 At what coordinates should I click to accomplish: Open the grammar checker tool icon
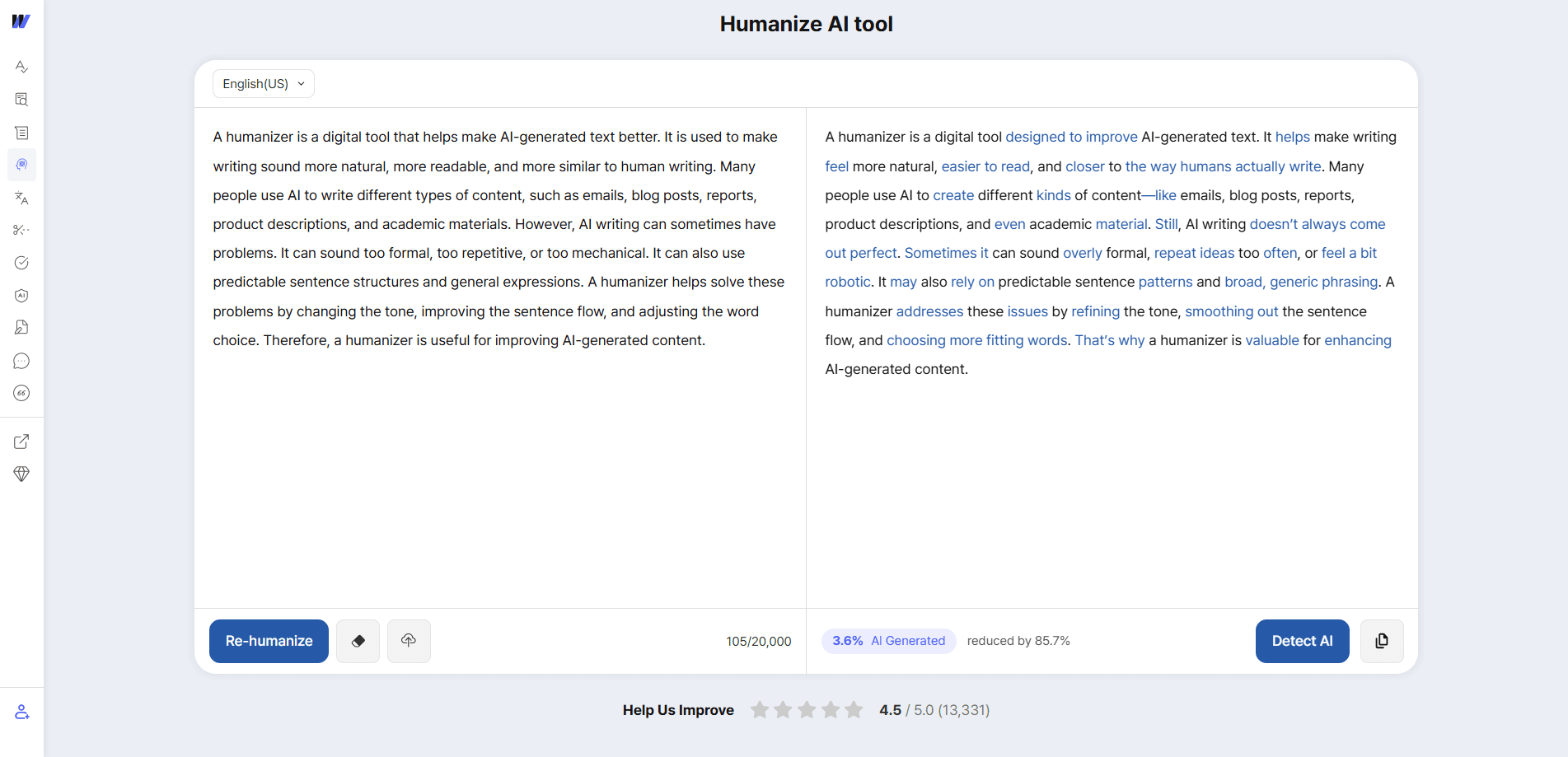point(21,67)
